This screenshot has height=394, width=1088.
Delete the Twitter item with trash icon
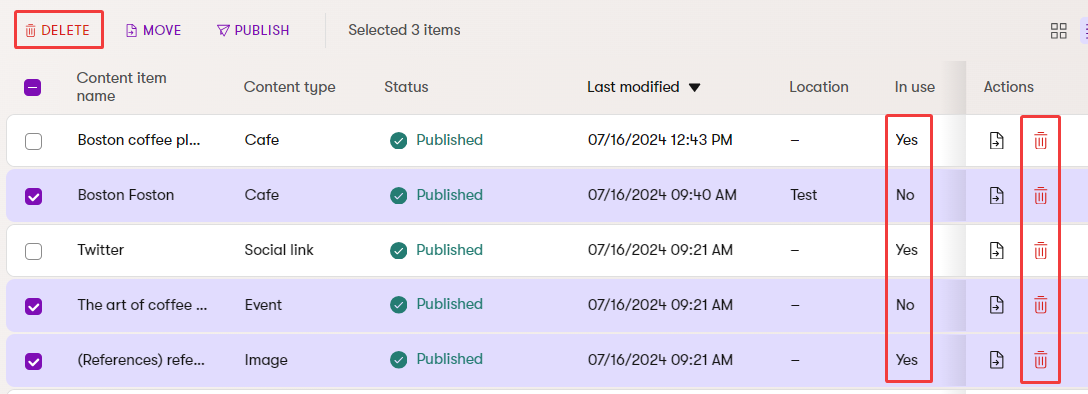click(1040, 250)
